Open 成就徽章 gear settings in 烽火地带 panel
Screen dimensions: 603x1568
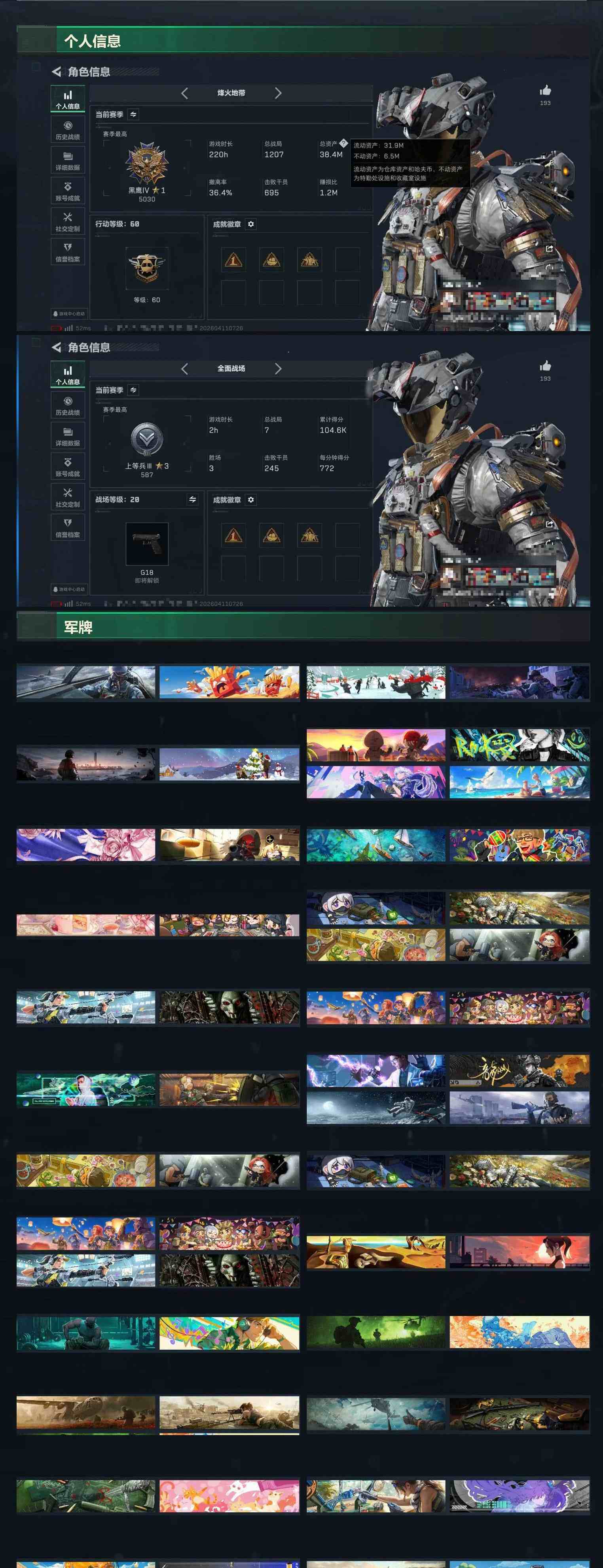[x=251, y=224]
